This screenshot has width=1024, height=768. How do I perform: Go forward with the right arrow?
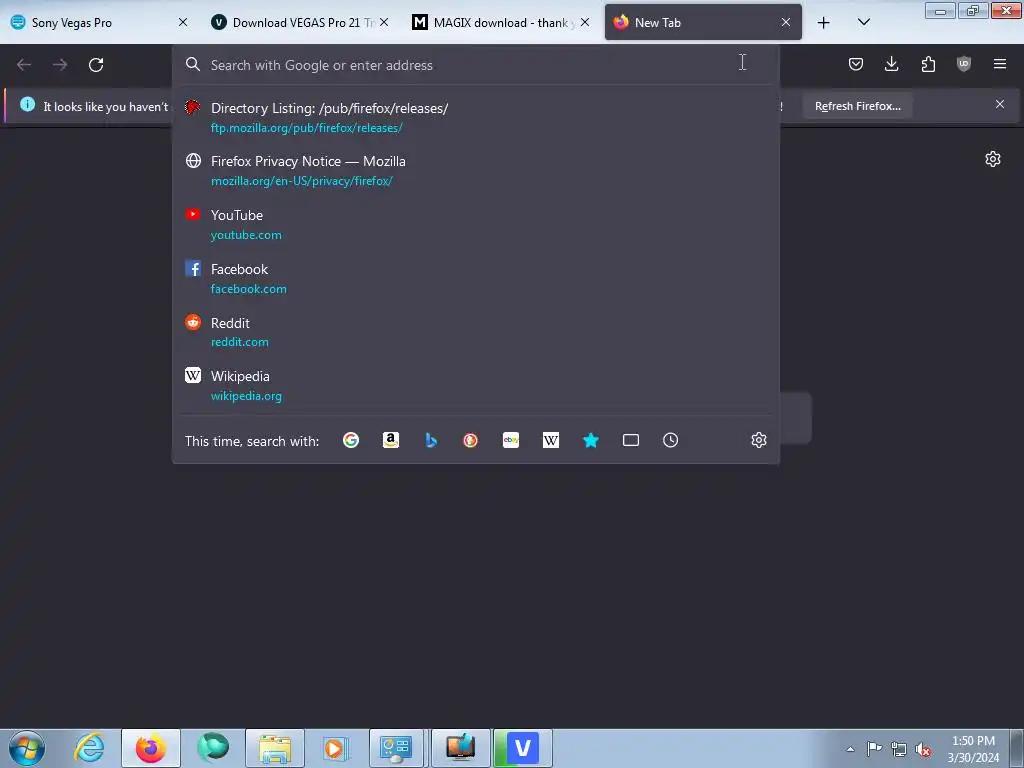(60, 65)
